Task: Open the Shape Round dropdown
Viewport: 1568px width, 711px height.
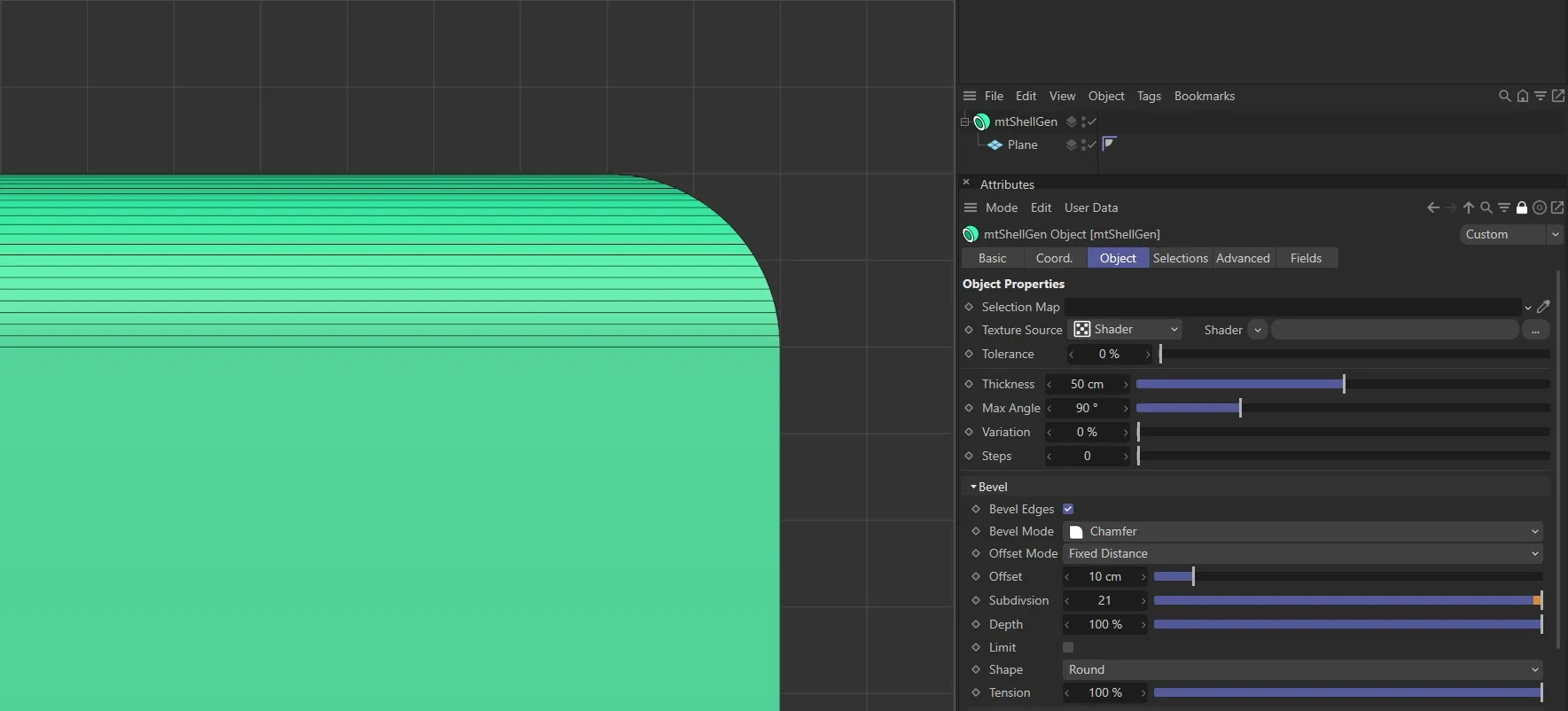Action: [1303, 669]
